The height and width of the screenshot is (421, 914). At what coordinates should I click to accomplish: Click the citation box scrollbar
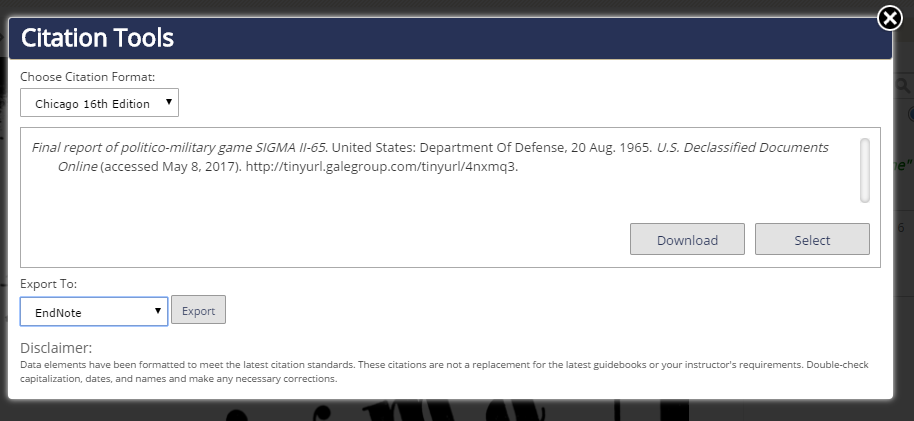(864, 170)
